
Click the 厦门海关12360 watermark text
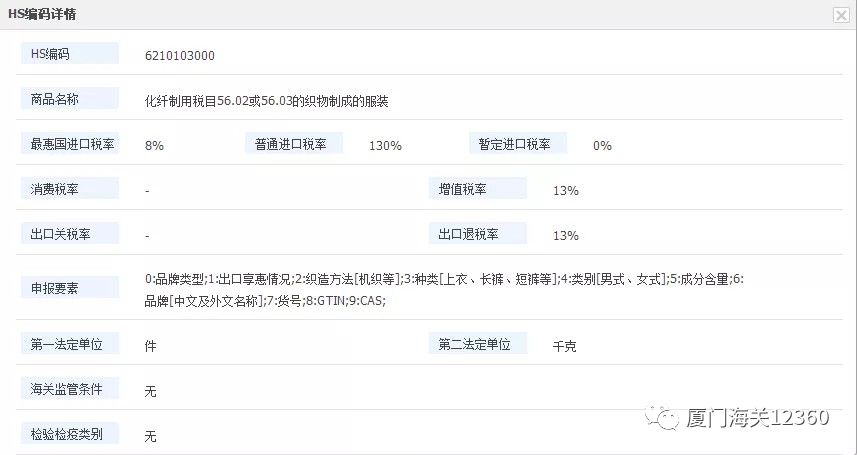click(x=757, y=418)
